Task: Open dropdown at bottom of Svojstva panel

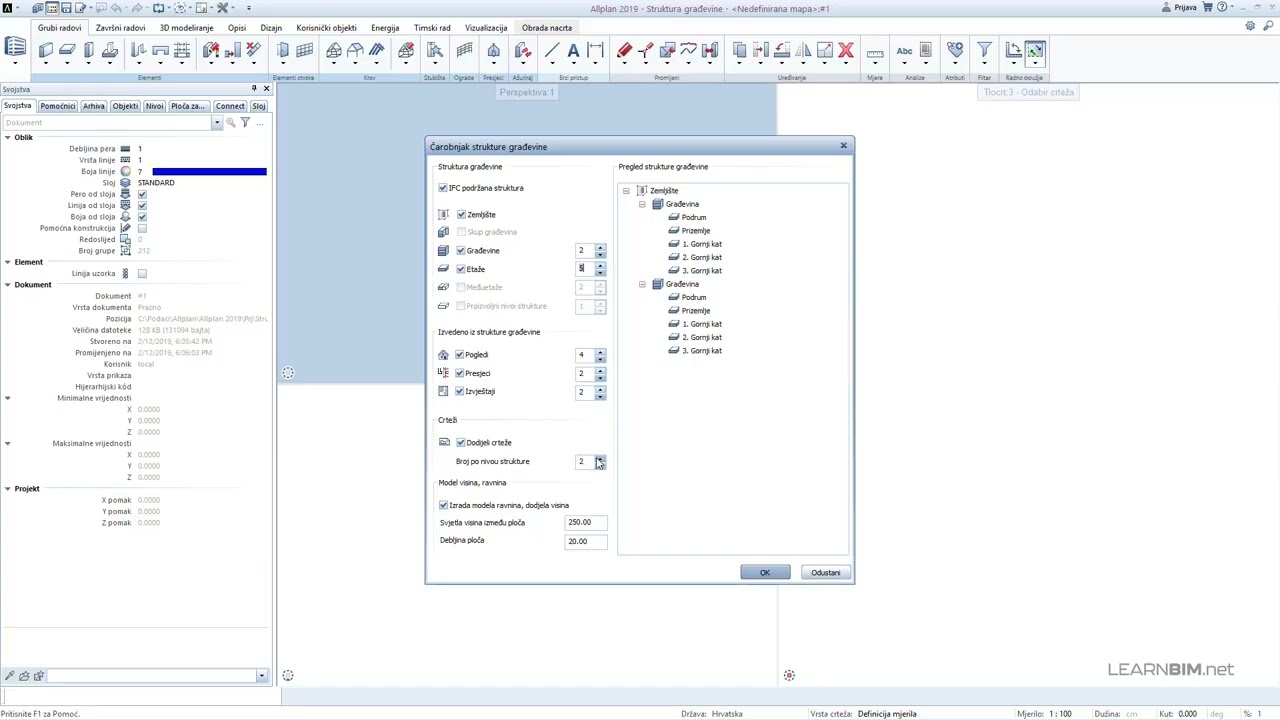Action: pyautogui.click(x=261, y=676)
